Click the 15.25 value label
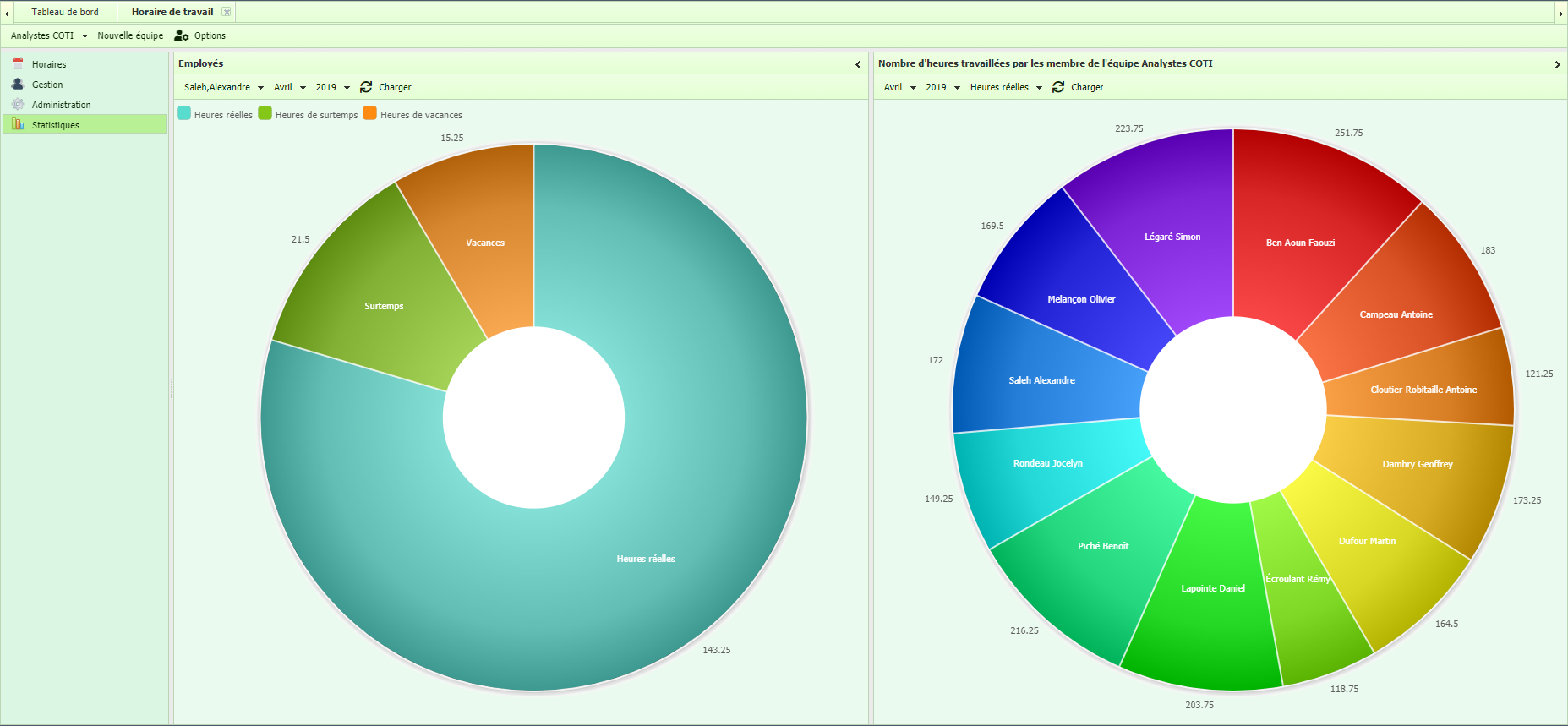This screenshot has height=726, width=1568. click(452, 138)
